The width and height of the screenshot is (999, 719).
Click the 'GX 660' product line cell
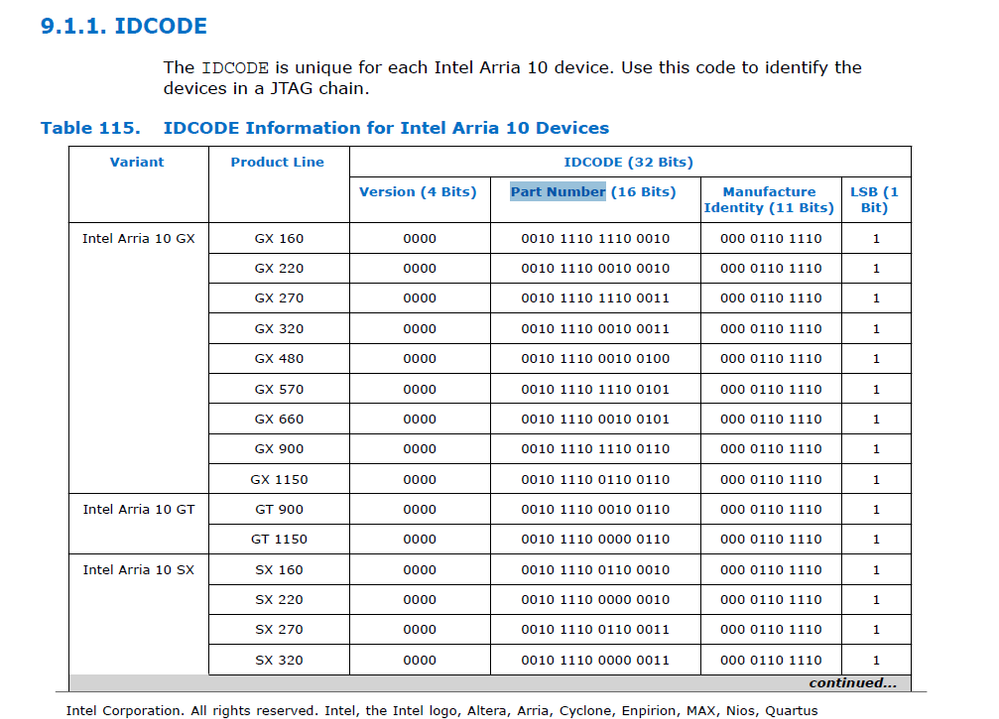tap(279, 419)
